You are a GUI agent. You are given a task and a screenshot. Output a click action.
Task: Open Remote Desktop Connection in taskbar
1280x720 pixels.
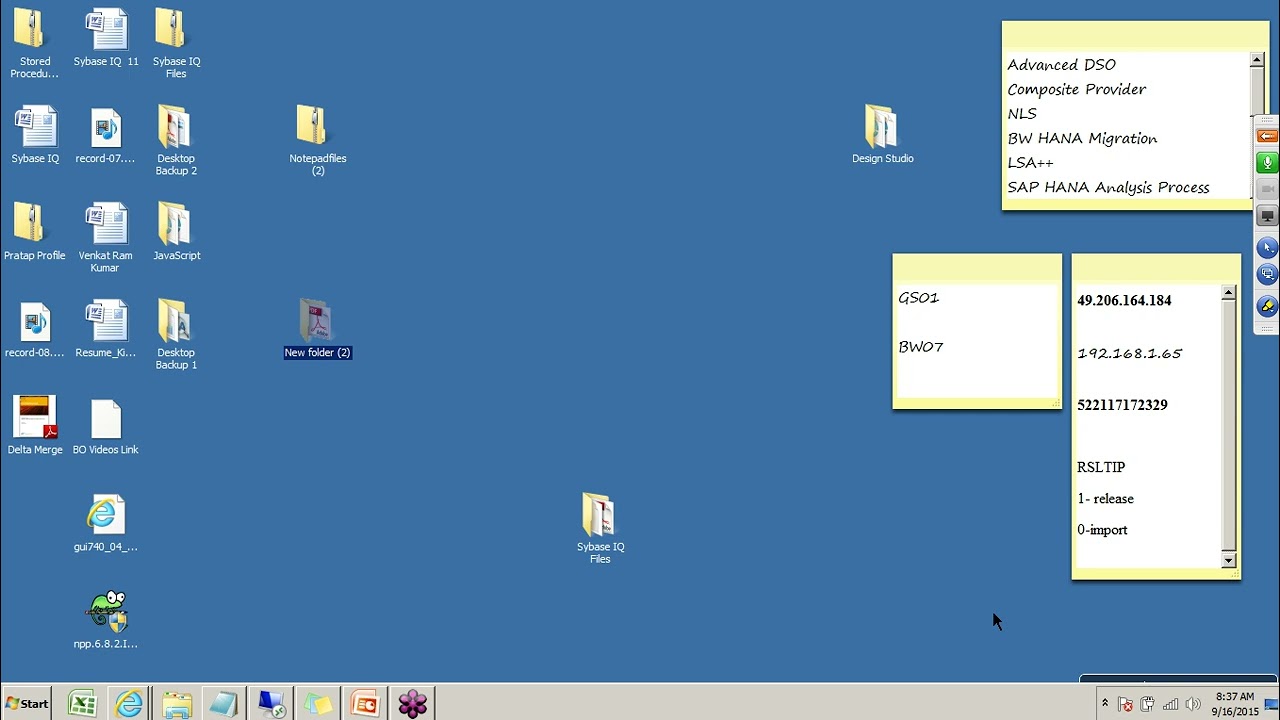tap(271, 704)
